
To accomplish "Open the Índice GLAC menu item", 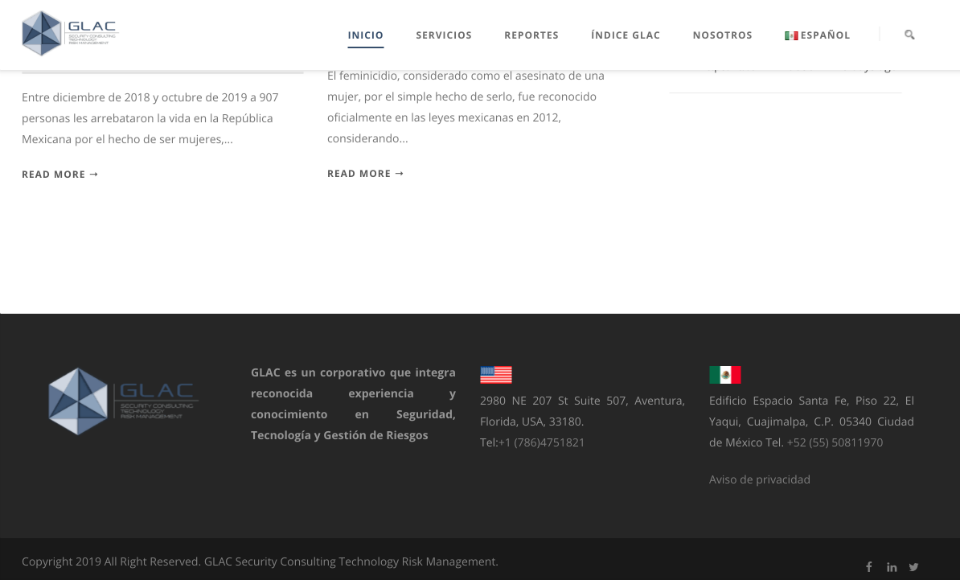I will pos(625,35).
